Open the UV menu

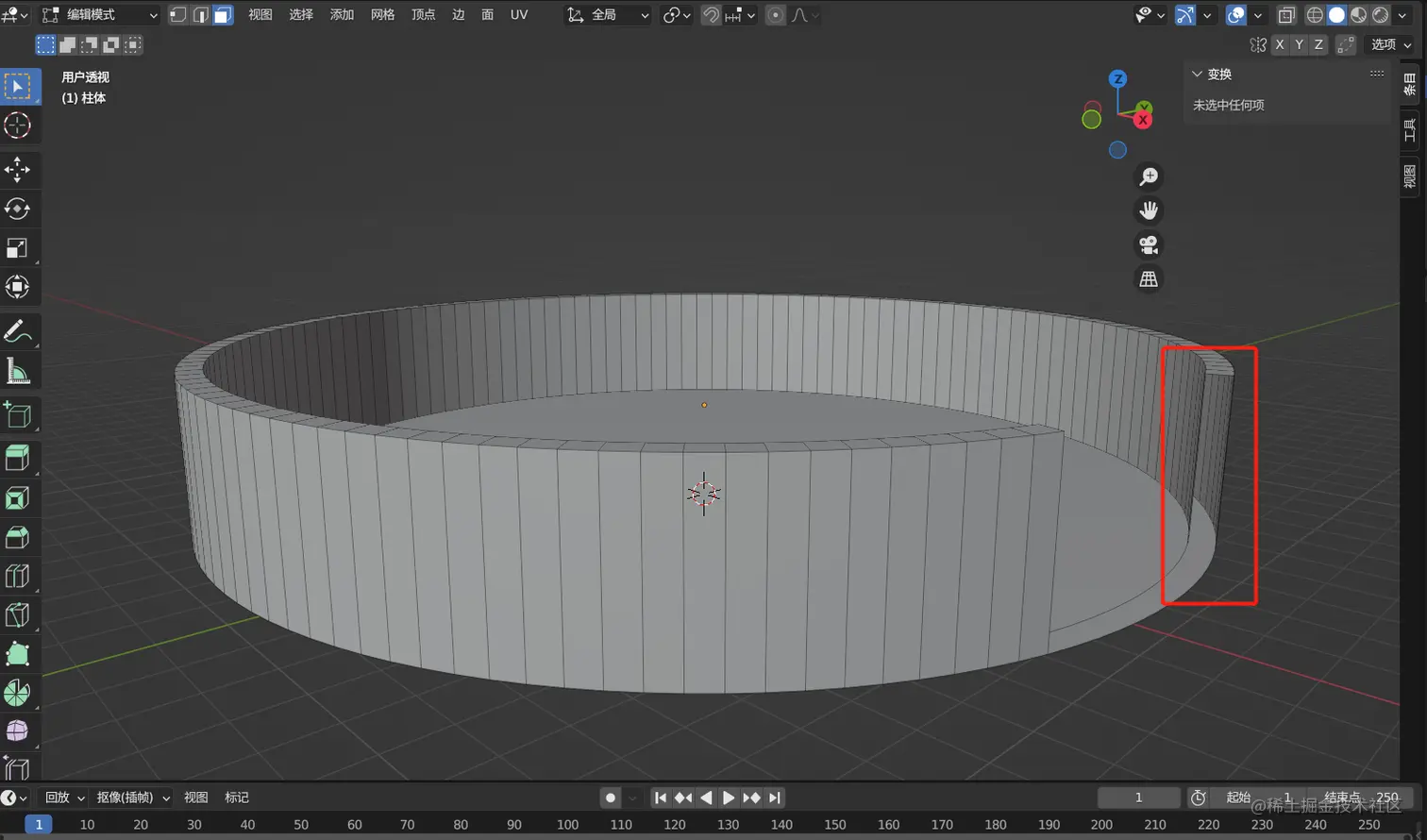519,14
